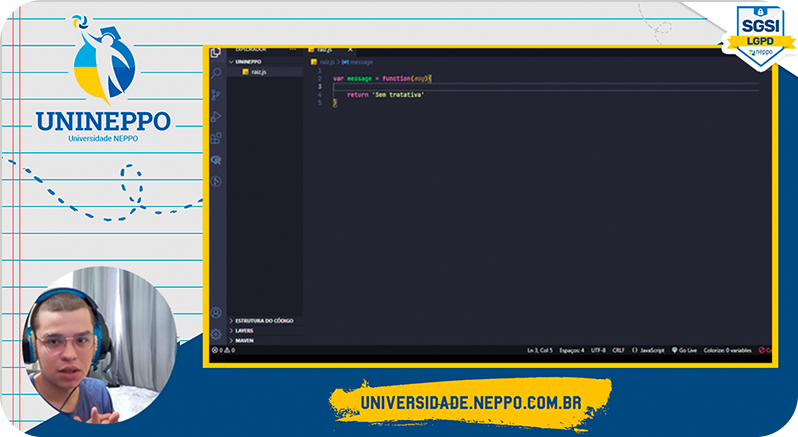Change file encoding UTF-8 in status bar
Viewport: 798px width, 437px height.
(598, 351)
